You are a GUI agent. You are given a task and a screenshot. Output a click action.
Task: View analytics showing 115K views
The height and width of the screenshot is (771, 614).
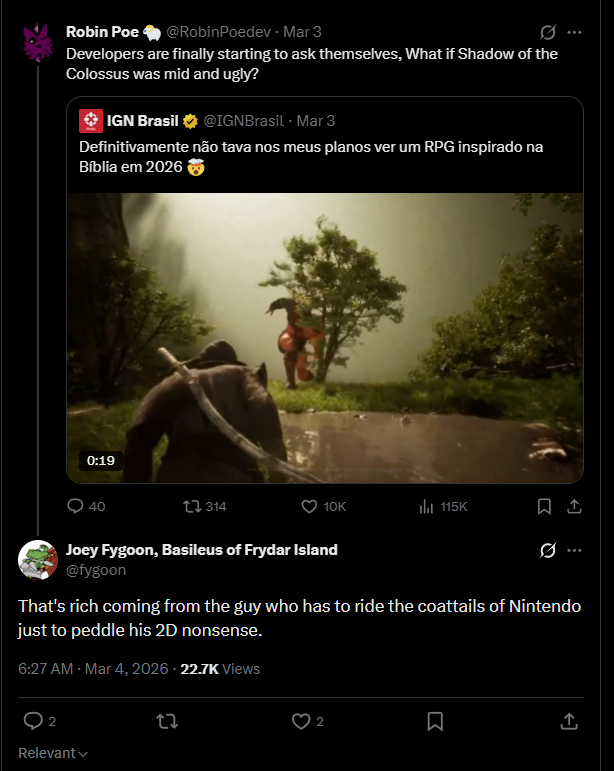click(427, 506)
